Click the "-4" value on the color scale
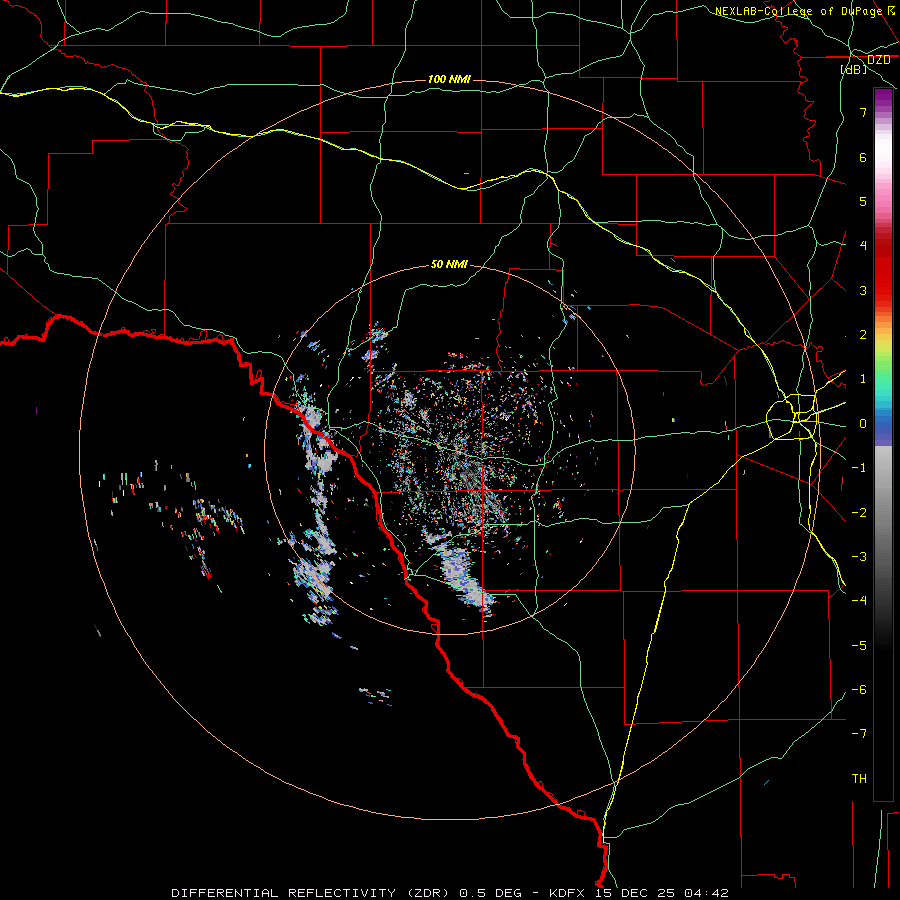Viewport: 900px width, 900px height. 859,601
